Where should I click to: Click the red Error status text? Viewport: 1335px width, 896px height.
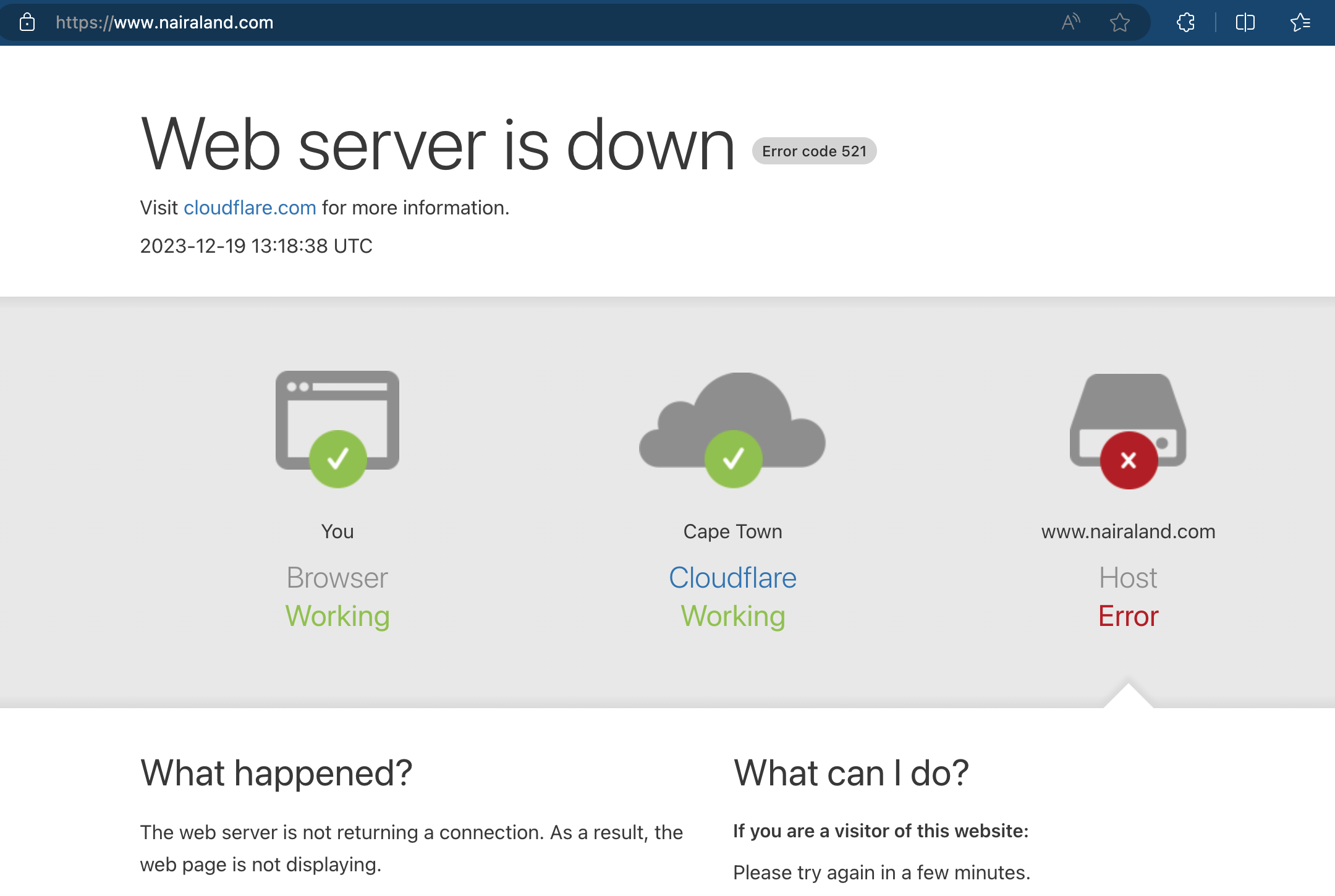click(1128, 616)
